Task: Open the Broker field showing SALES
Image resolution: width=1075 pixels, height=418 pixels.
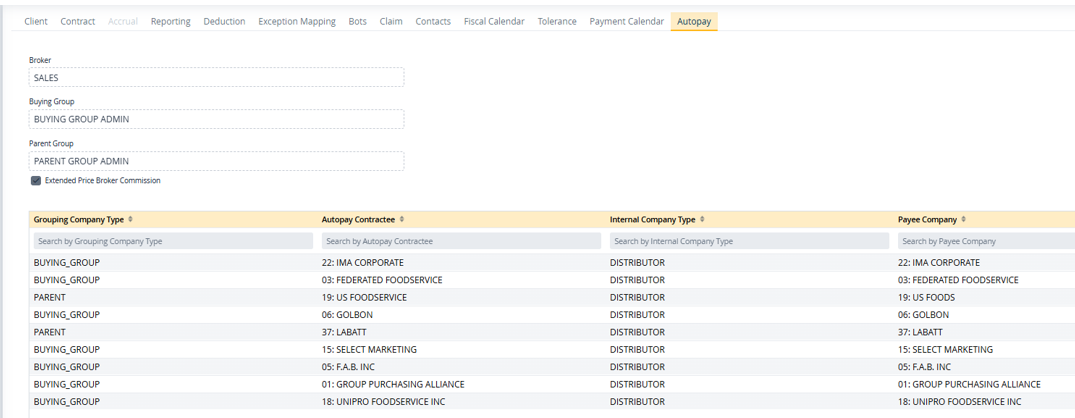Action: pyautogui.click(x=216, y=77)
